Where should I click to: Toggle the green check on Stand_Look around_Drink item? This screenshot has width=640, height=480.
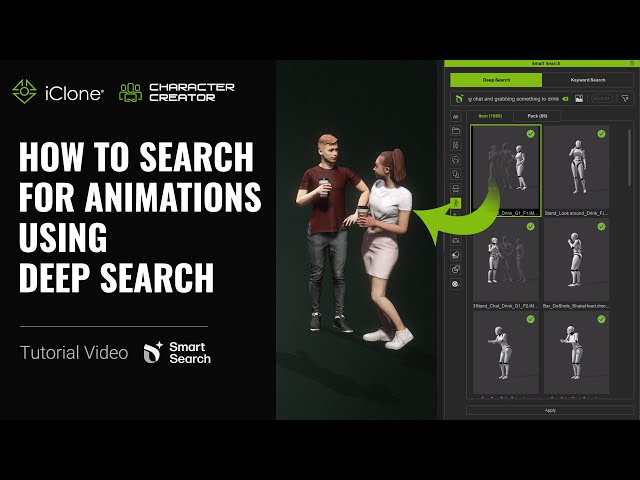[x=601, y=133]
